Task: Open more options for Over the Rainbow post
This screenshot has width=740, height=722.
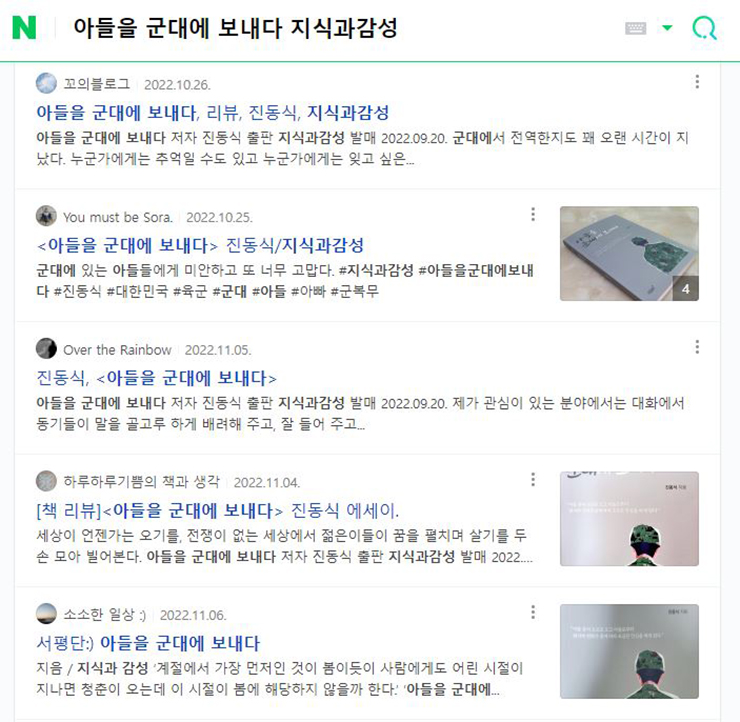Action: coord(697,347)
